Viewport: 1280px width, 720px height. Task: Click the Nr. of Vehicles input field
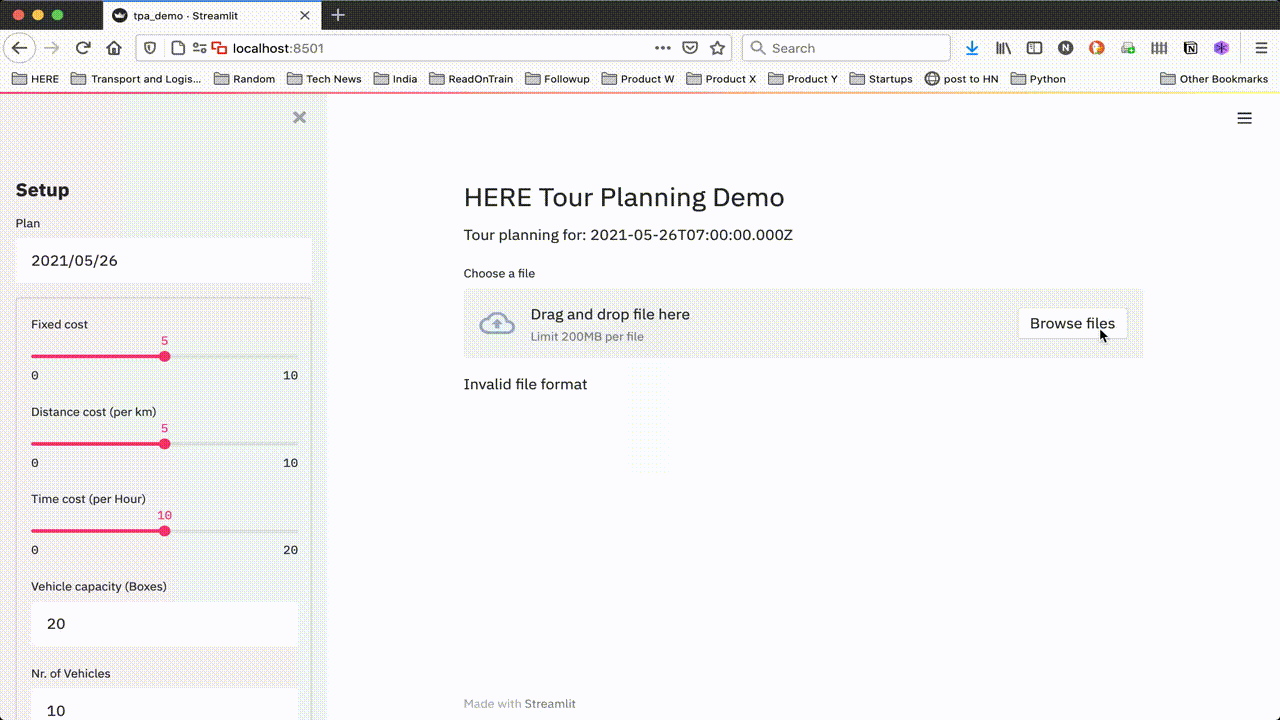[164, 704]
